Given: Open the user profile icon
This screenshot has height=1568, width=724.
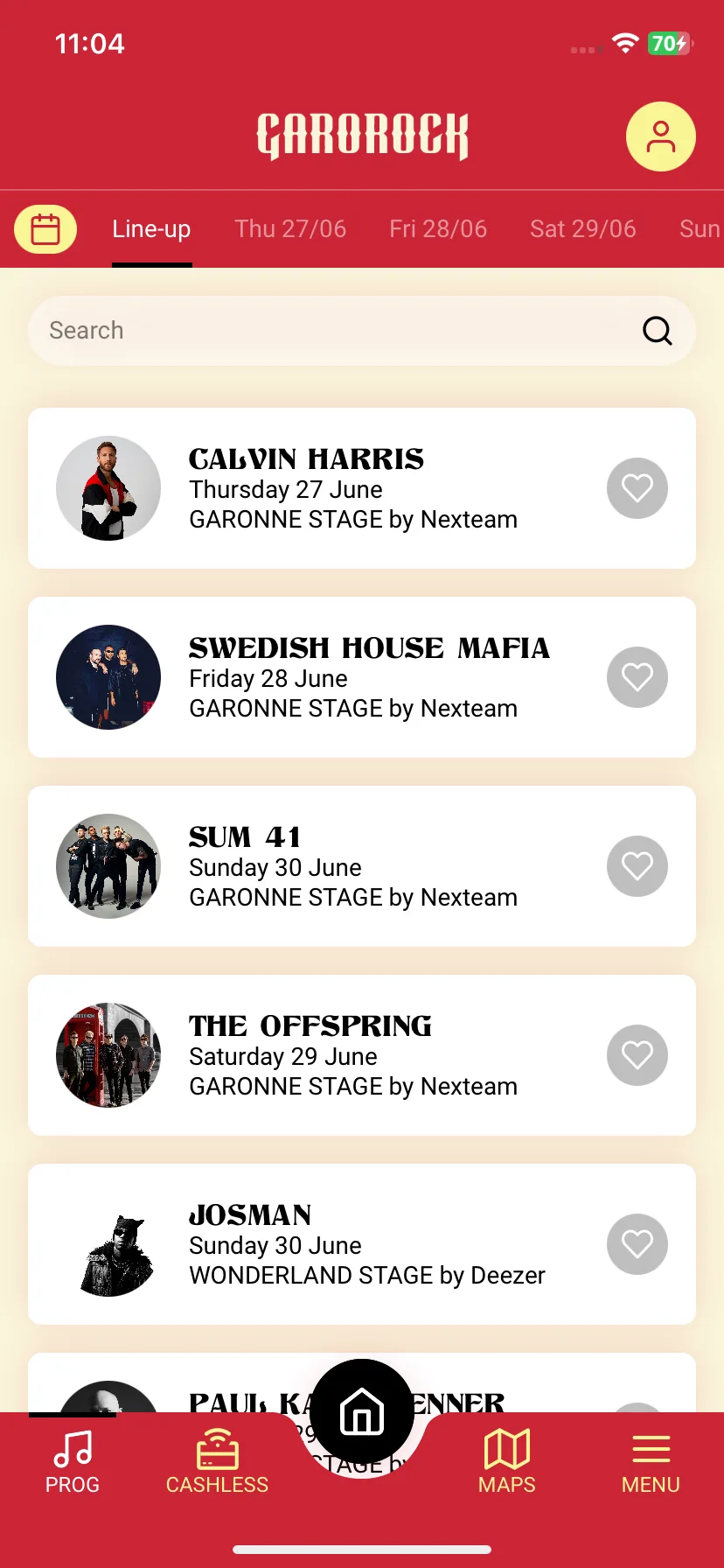Looking at the screenshot, I should 661,136.
